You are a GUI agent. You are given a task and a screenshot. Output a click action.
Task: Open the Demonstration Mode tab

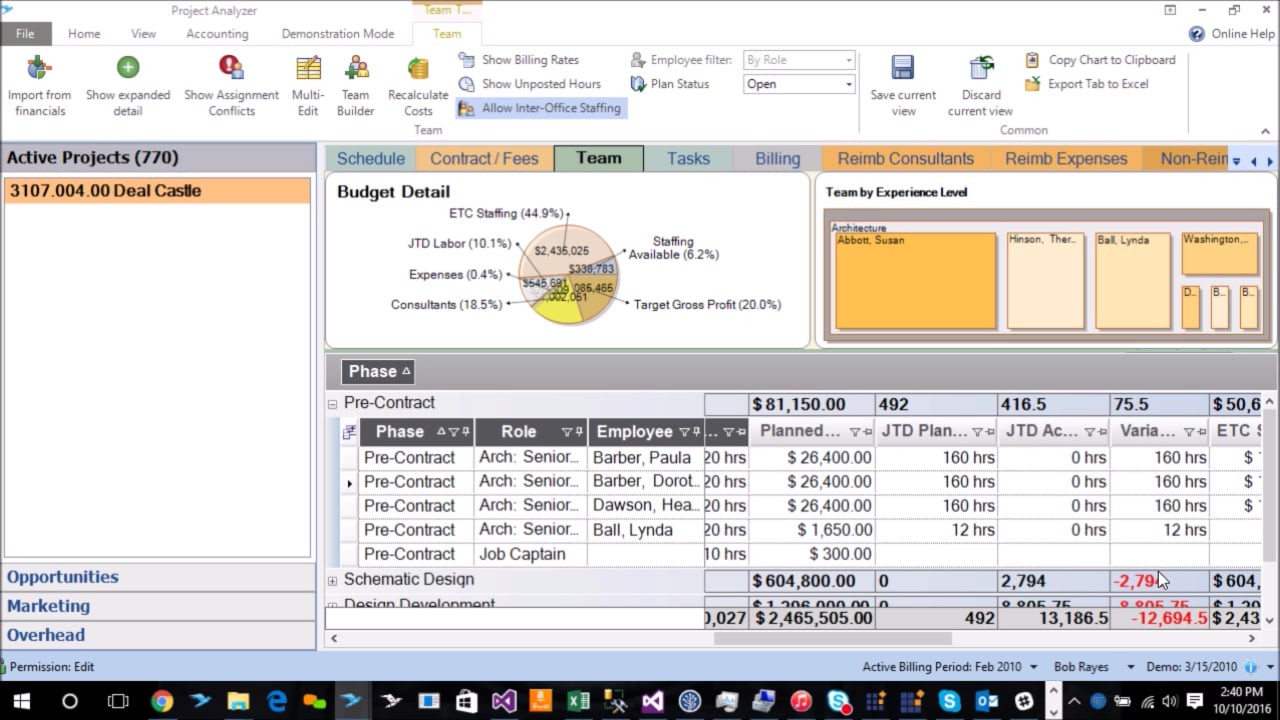338,34
